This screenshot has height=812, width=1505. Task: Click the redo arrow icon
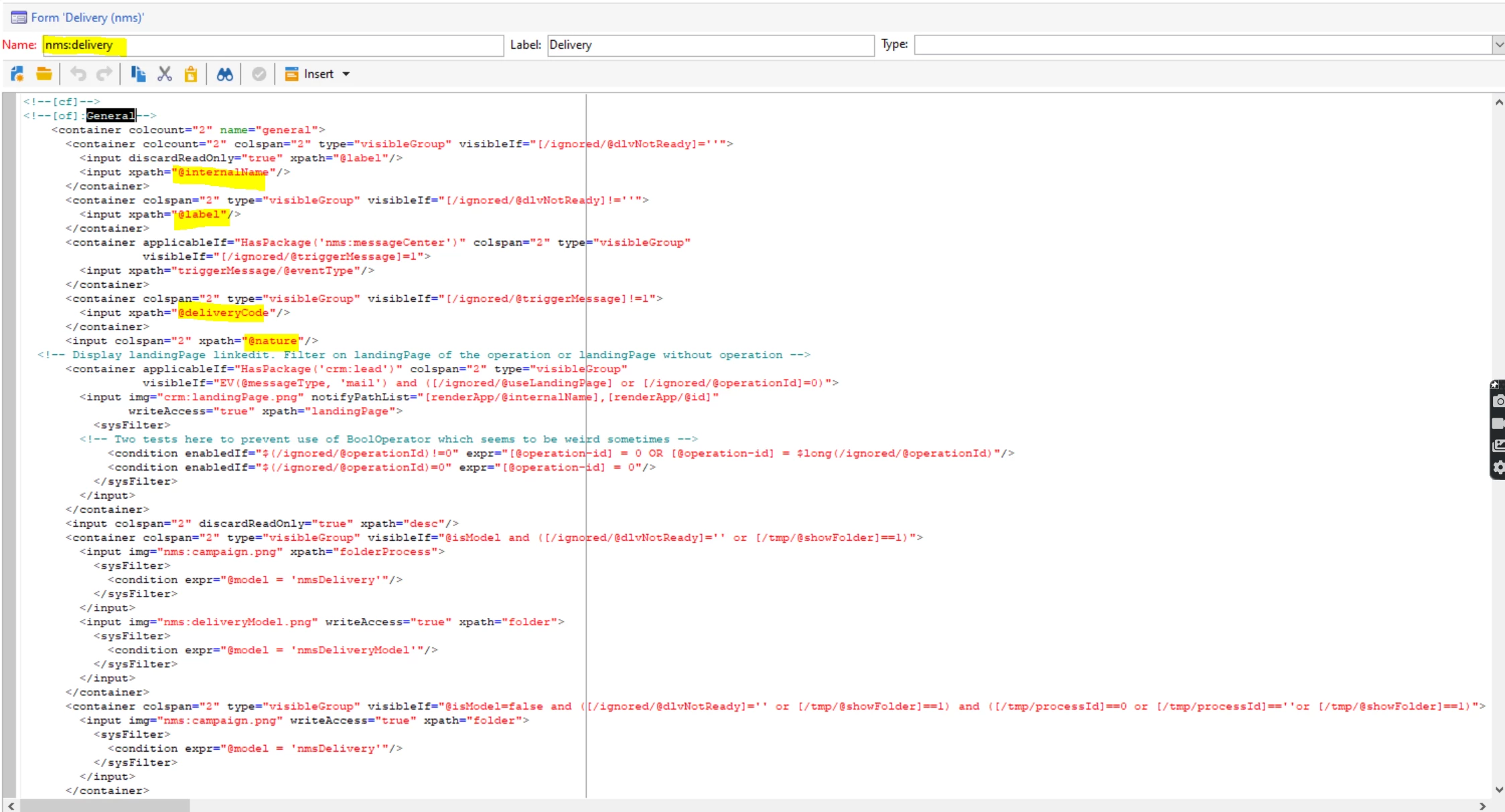[104, 74]
